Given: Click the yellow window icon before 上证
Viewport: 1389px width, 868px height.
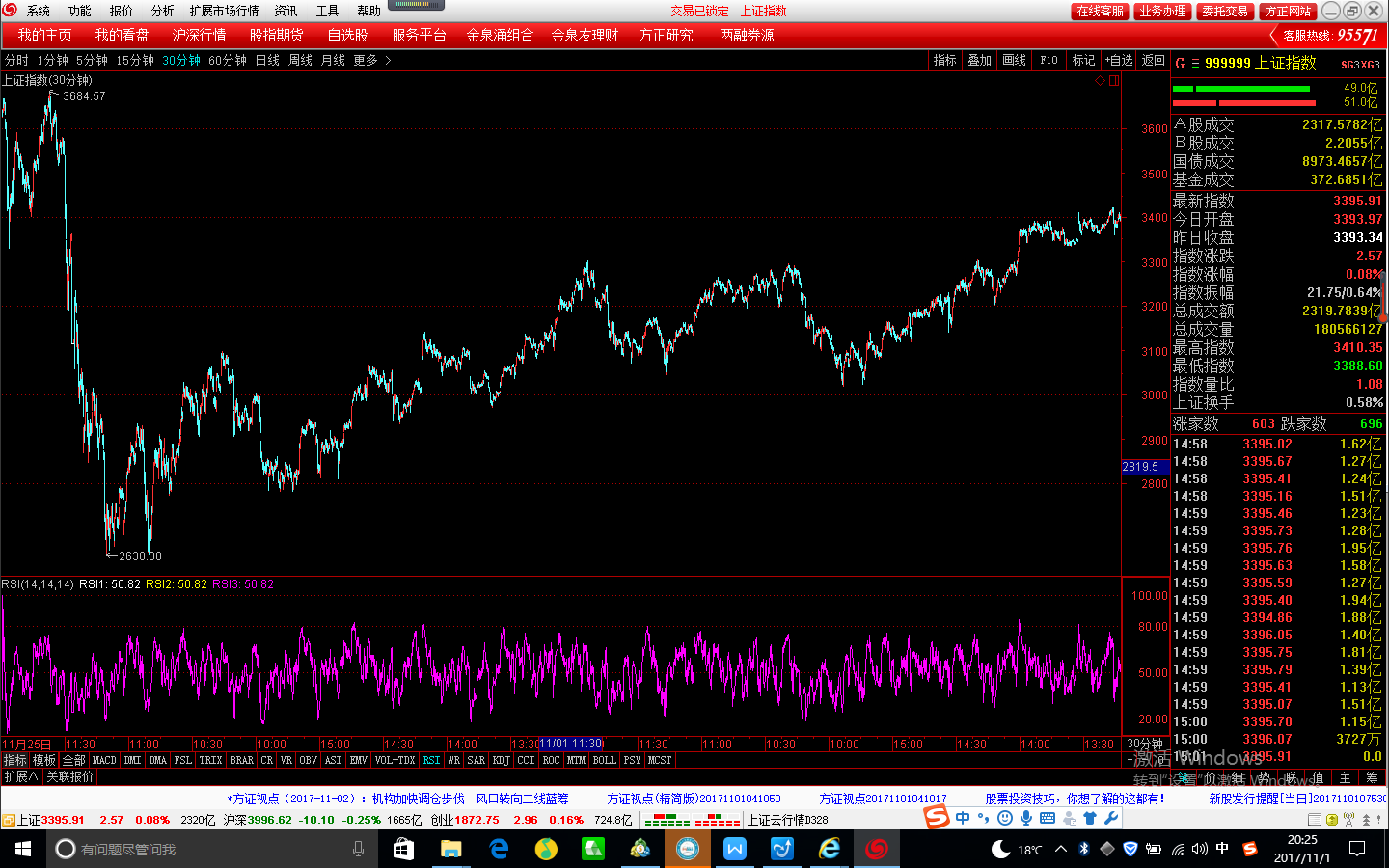Looking at the screenshot, I should [x=9, y=821].
